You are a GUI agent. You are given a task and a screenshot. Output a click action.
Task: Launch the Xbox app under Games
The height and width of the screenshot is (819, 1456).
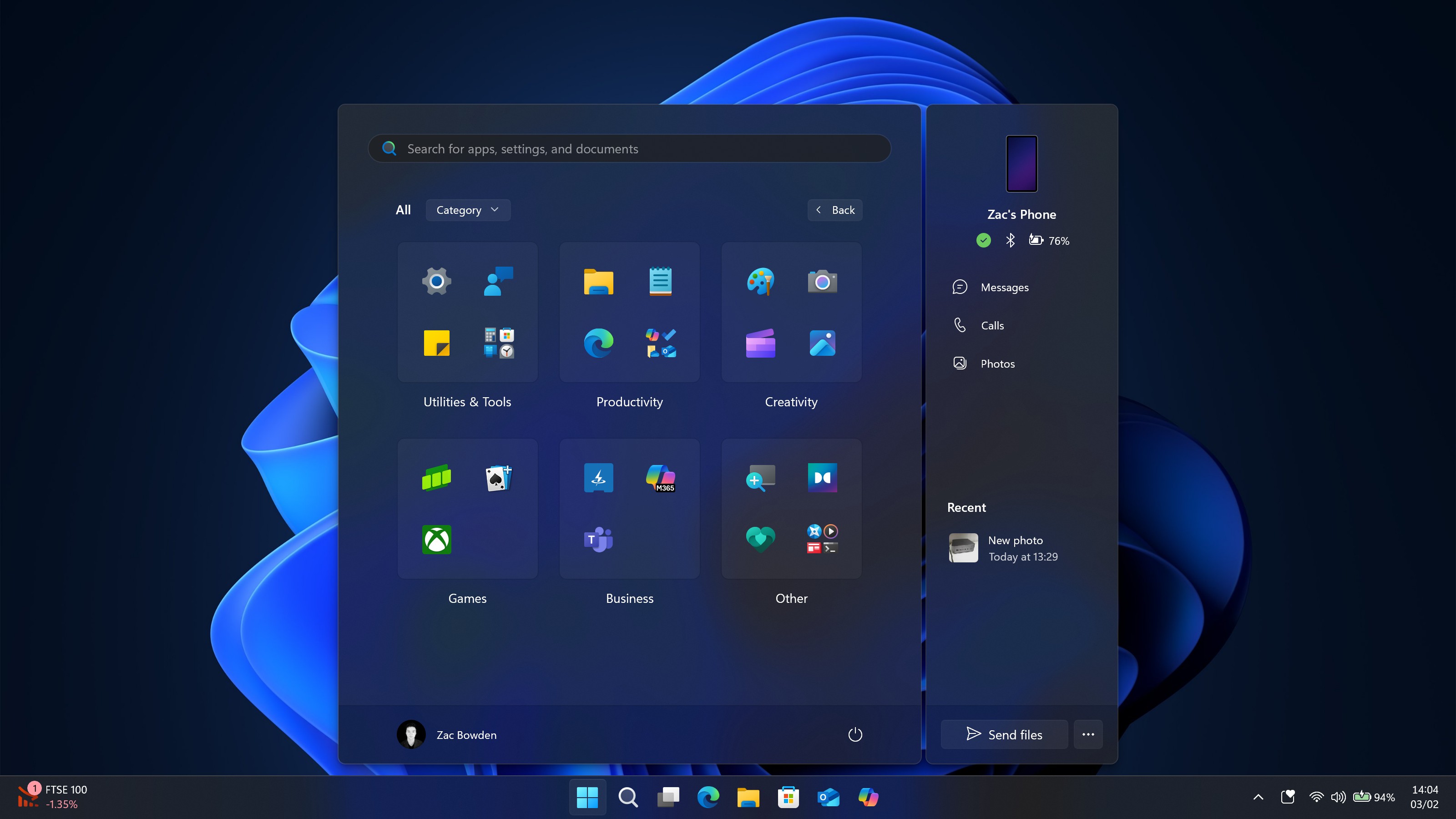coord(436,540)
